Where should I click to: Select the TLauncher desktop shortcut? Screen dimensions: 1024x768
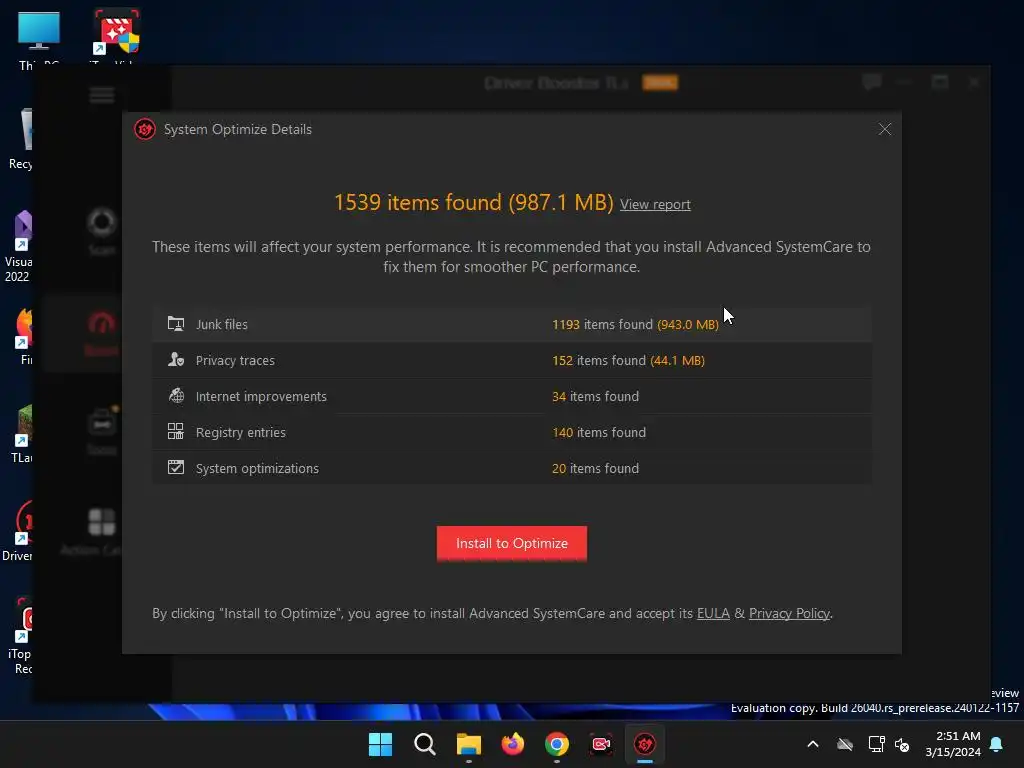(22, 434)
